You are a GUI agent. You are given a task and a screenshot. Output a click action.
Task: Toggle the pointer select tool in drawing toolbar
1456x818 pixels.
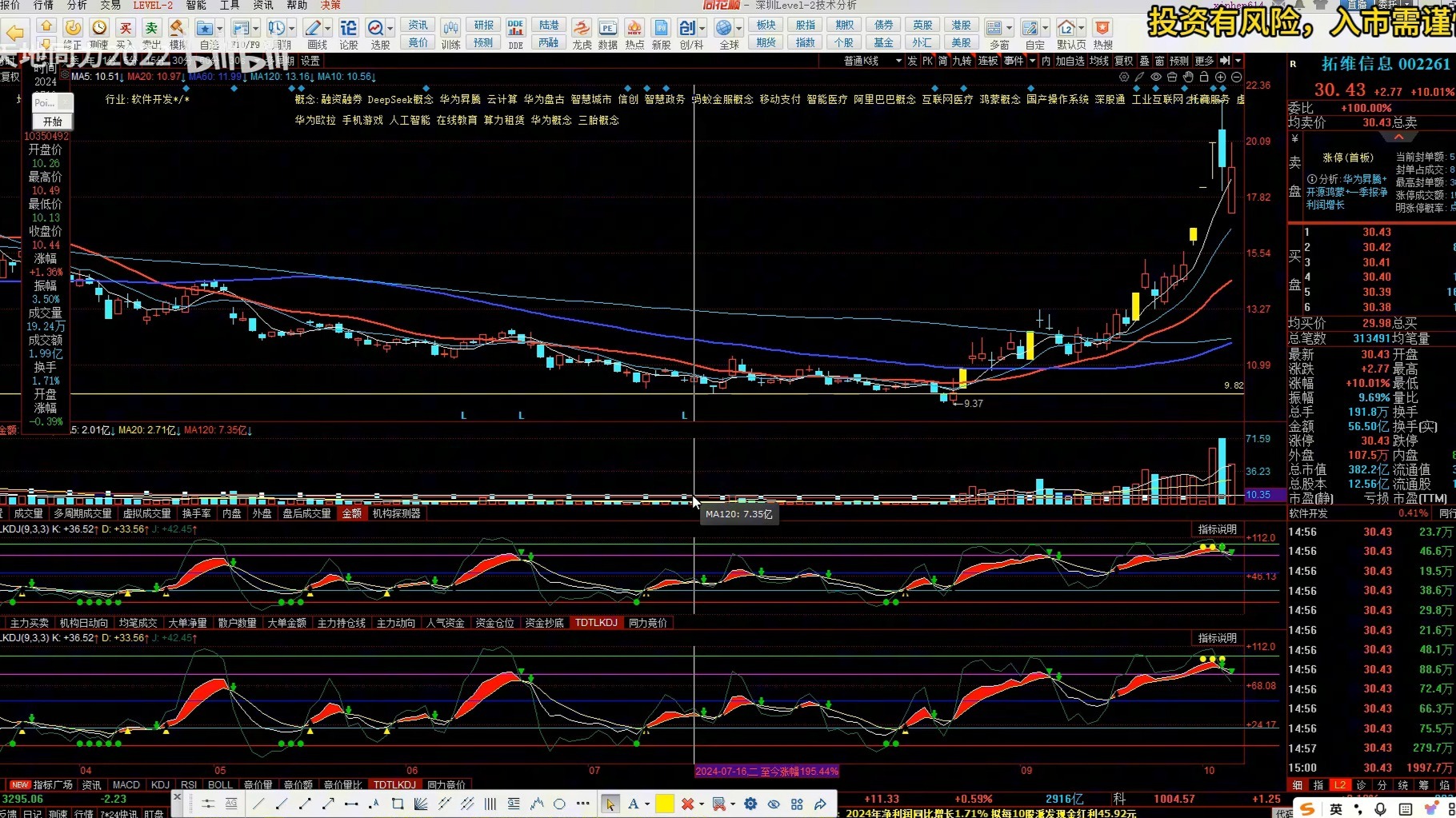click(610, 804)
